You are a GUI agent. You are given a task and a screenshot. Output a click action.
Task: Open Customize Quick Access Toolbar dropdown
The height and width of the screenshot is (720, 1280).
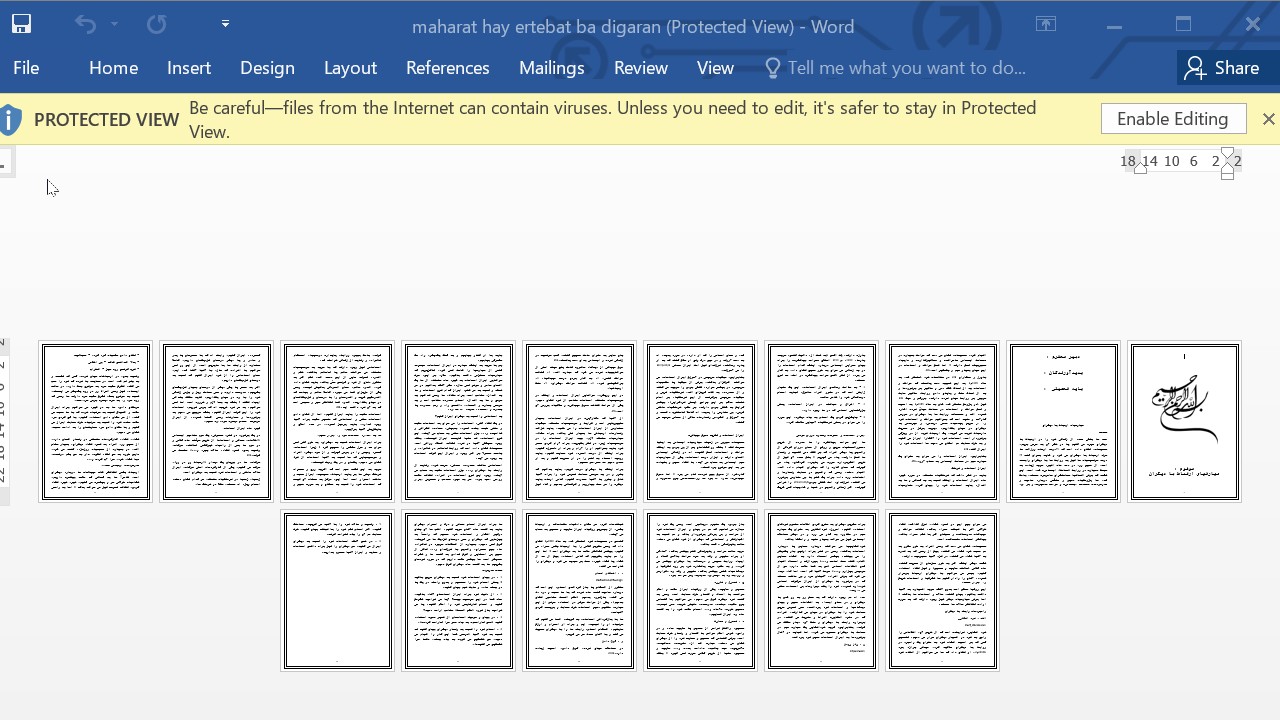click(225, 24)
